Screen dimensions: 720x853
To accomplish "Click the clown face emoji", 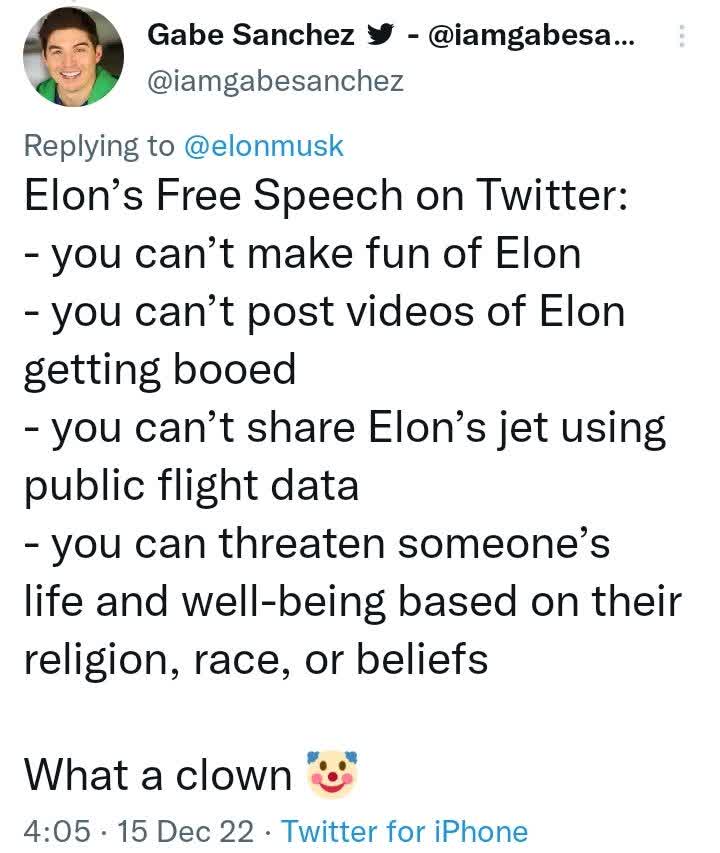I will point(330,774).
